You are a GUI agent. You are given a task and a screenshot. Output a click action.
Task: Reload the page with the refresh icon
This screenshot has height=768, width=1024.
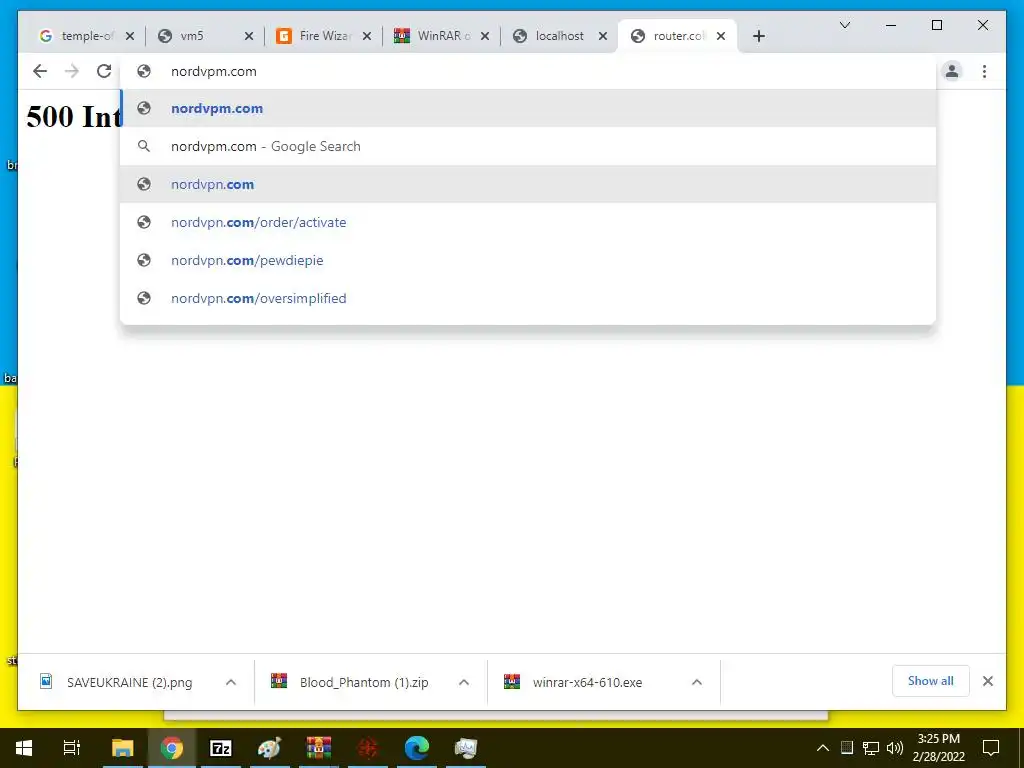click(104, 71)
